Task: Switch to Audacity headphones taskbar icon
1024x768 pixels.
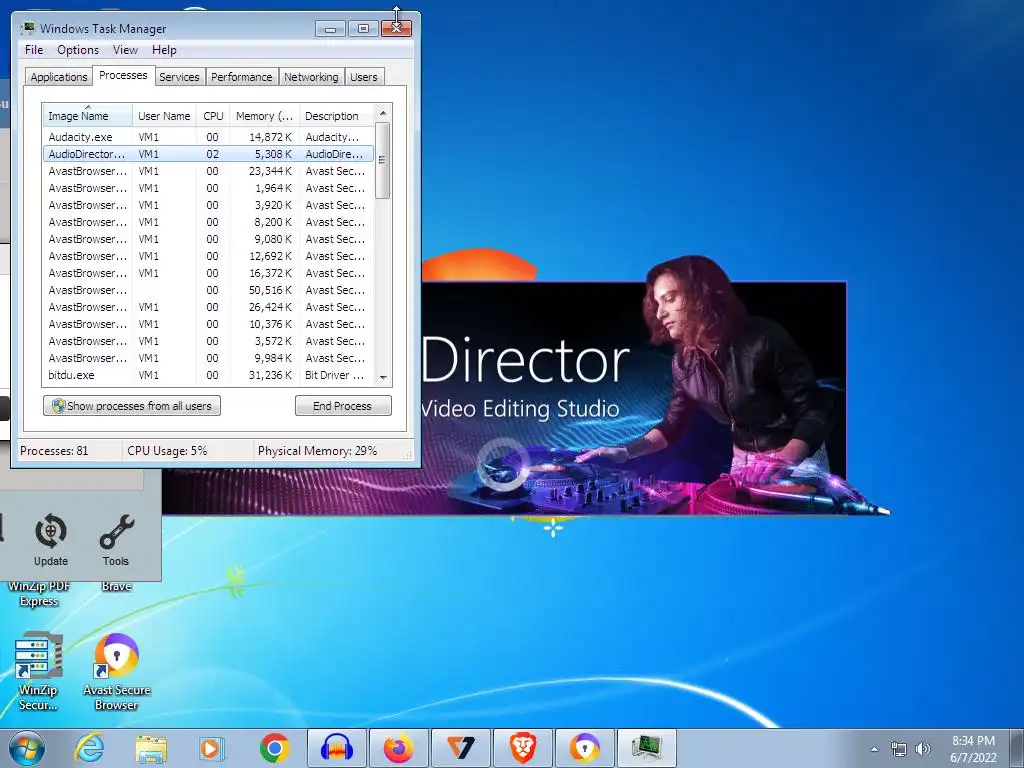Action: [336, 748]
